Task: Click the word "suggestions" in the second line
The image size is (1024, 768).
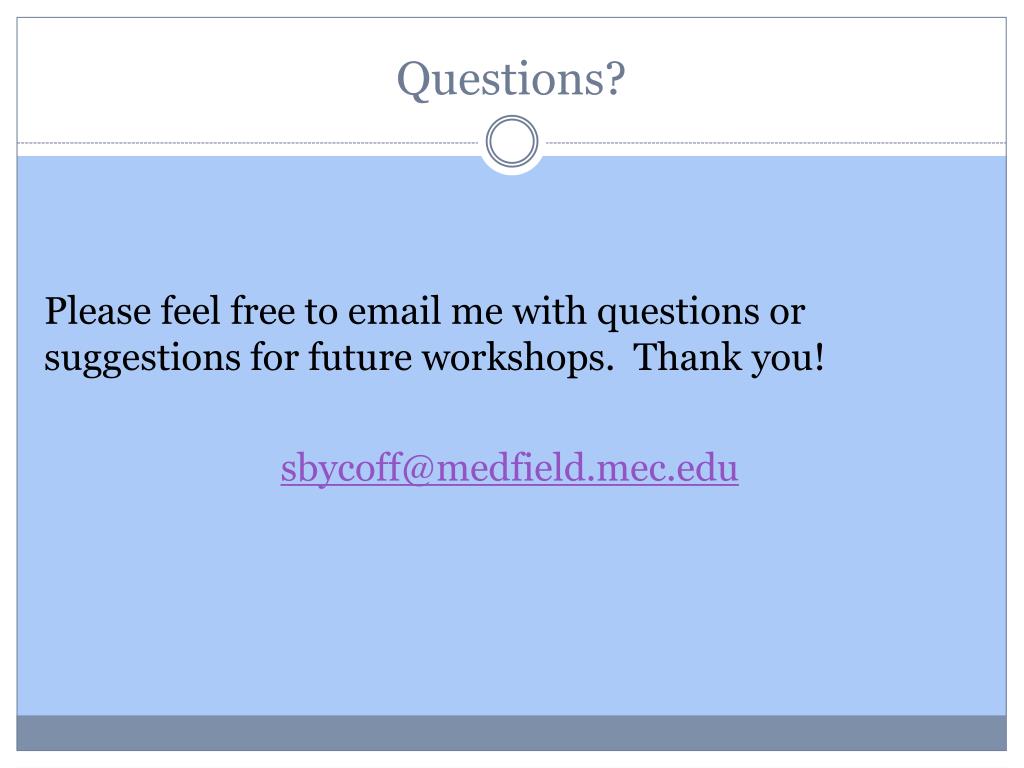Action: pyautogui.click(x=142, y=359)
